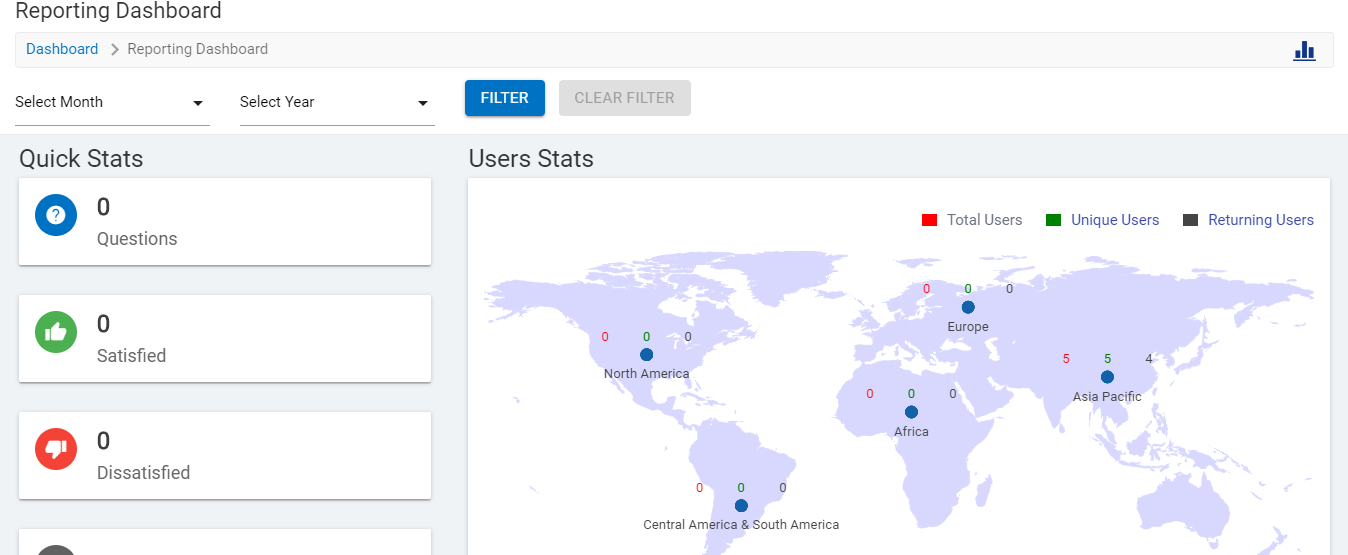The width and height of the screenshot is (1348, 555).
Task: Click the Questions question-mark icon
Action: 56,215
